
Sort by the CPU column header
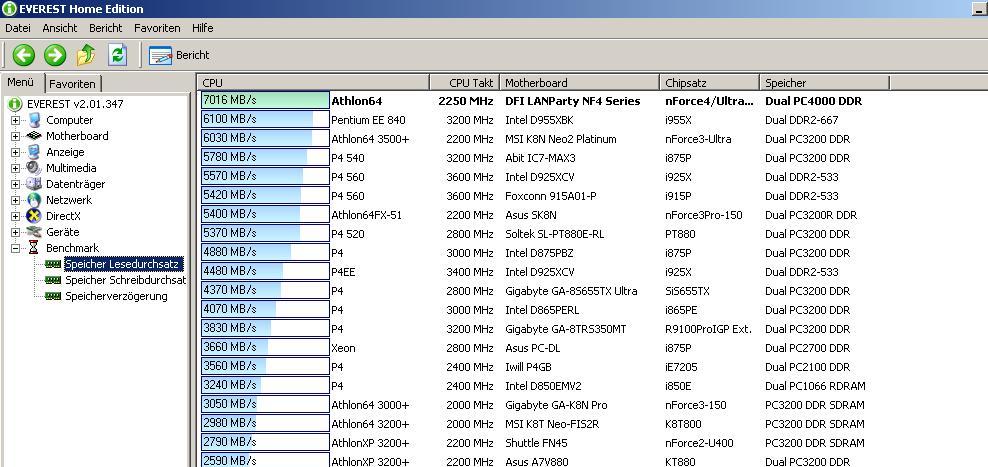313,83
